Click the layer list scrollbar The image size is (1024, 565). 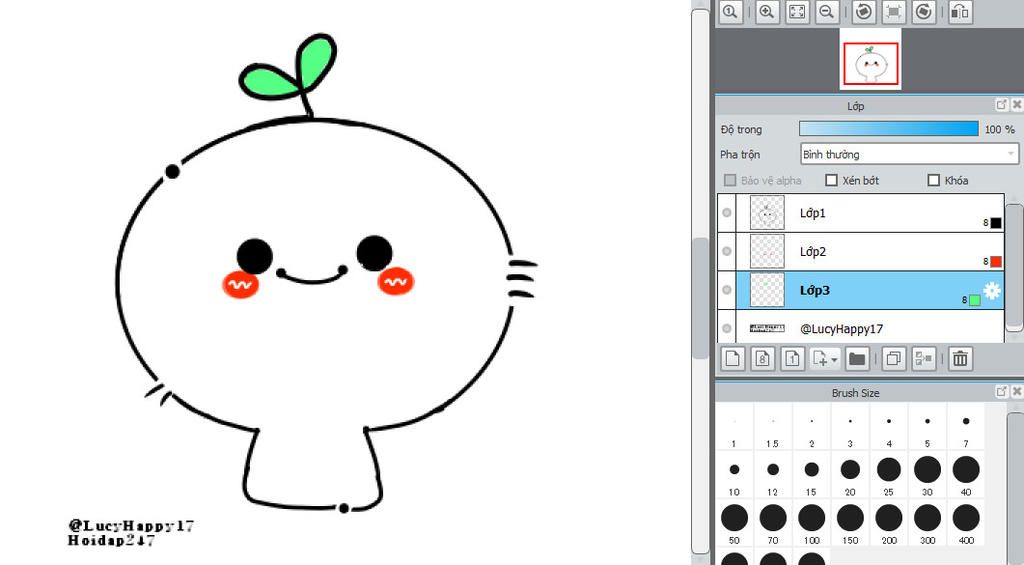point(1014,268)
